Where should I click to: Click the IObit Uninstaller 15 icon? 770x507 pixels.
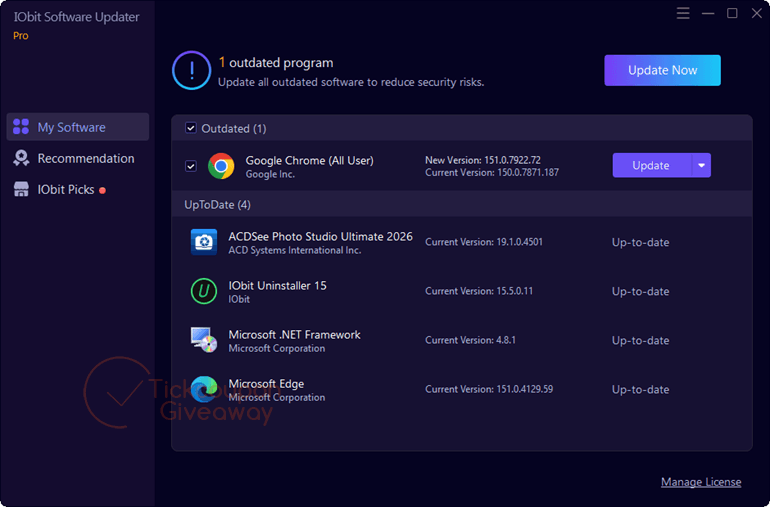[204, 291]
